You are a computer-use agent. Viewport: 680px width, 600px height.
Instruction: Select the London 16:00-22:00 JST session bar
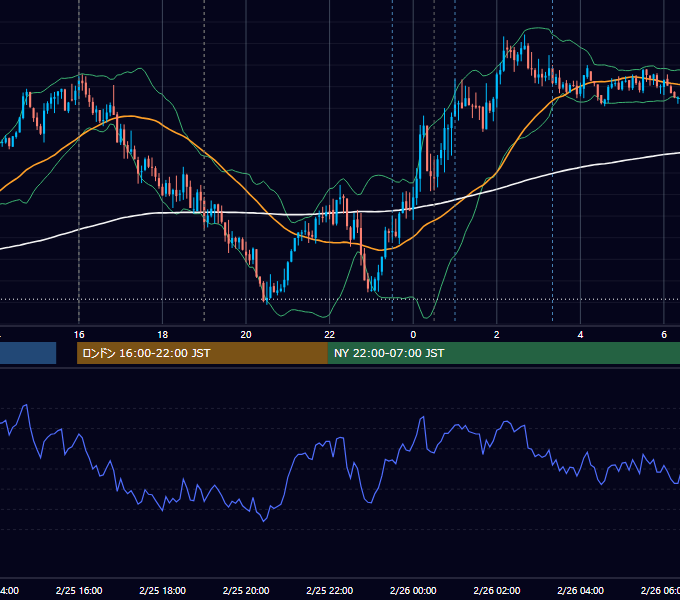[202, 353]
